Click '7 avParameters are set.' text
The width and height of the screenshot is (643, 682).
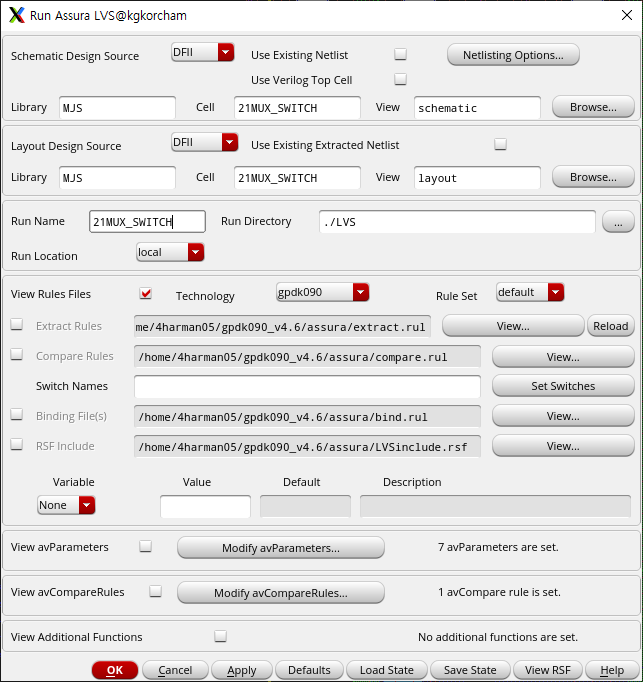498,547
